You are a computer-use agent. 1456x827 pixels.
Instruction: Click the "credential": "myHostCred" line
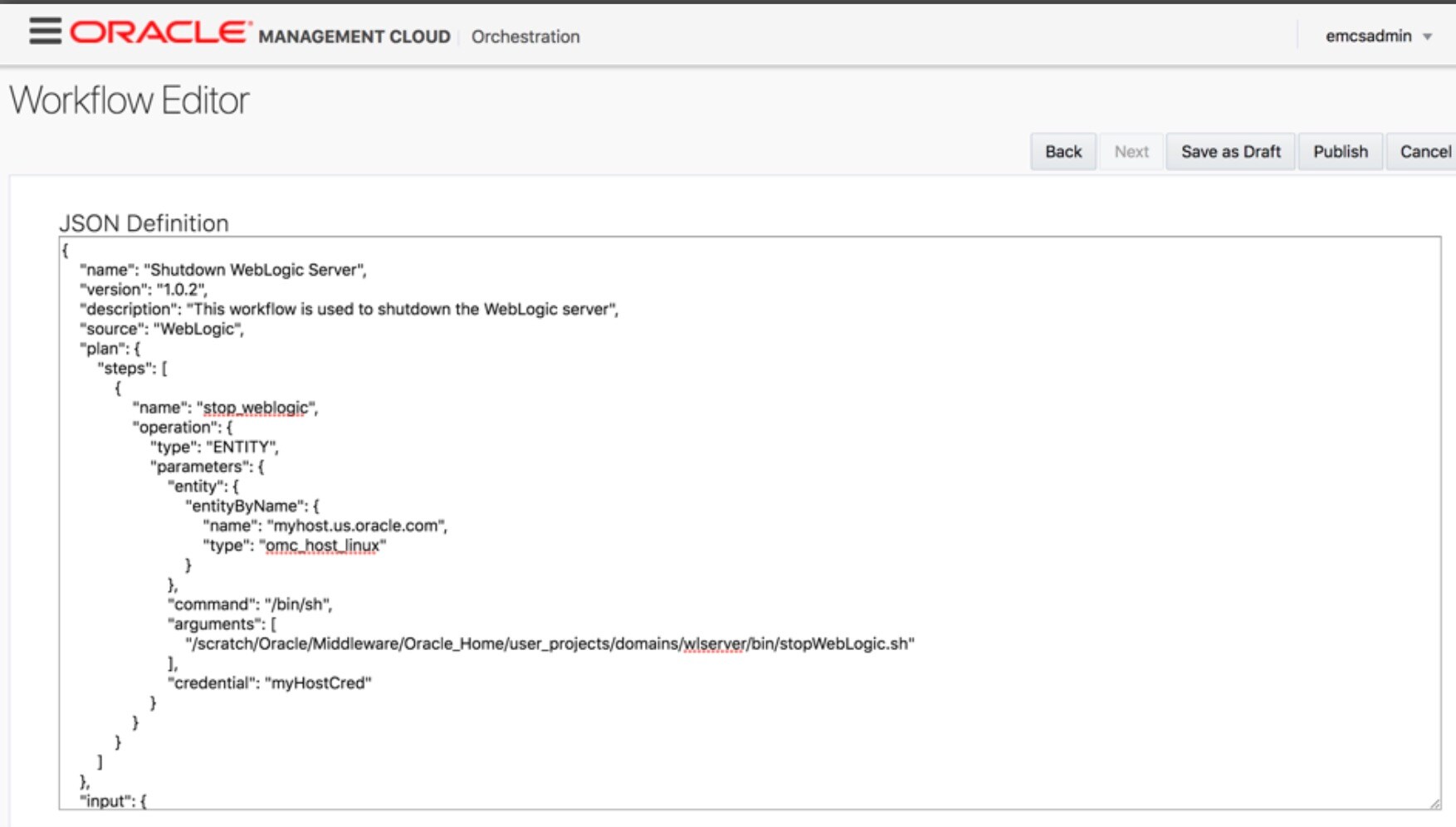(270, 683)
